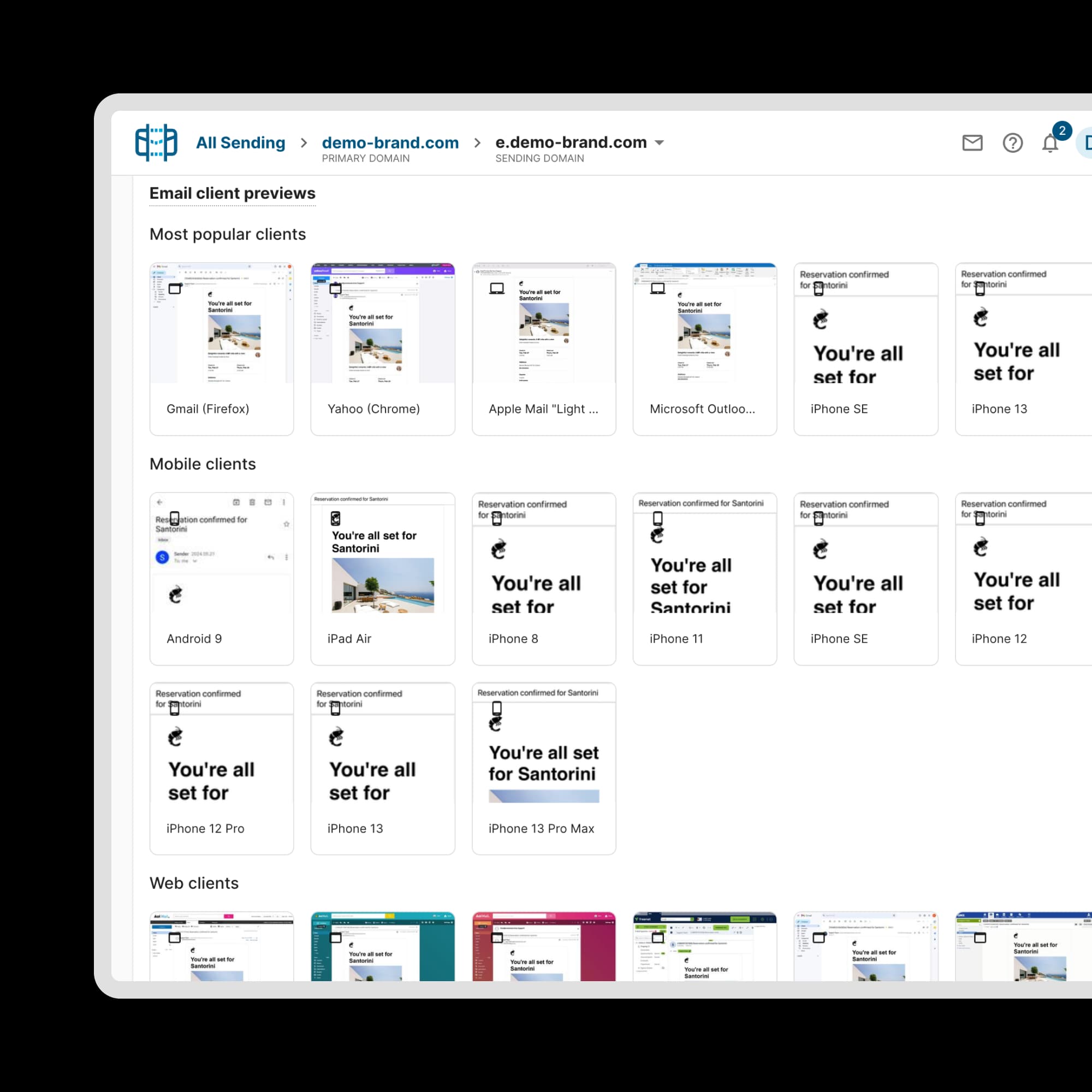This screenshot has height=1092, width=1092.
Task: Open the iPhone 13 Pro Max preview
Action: point(544,768)
